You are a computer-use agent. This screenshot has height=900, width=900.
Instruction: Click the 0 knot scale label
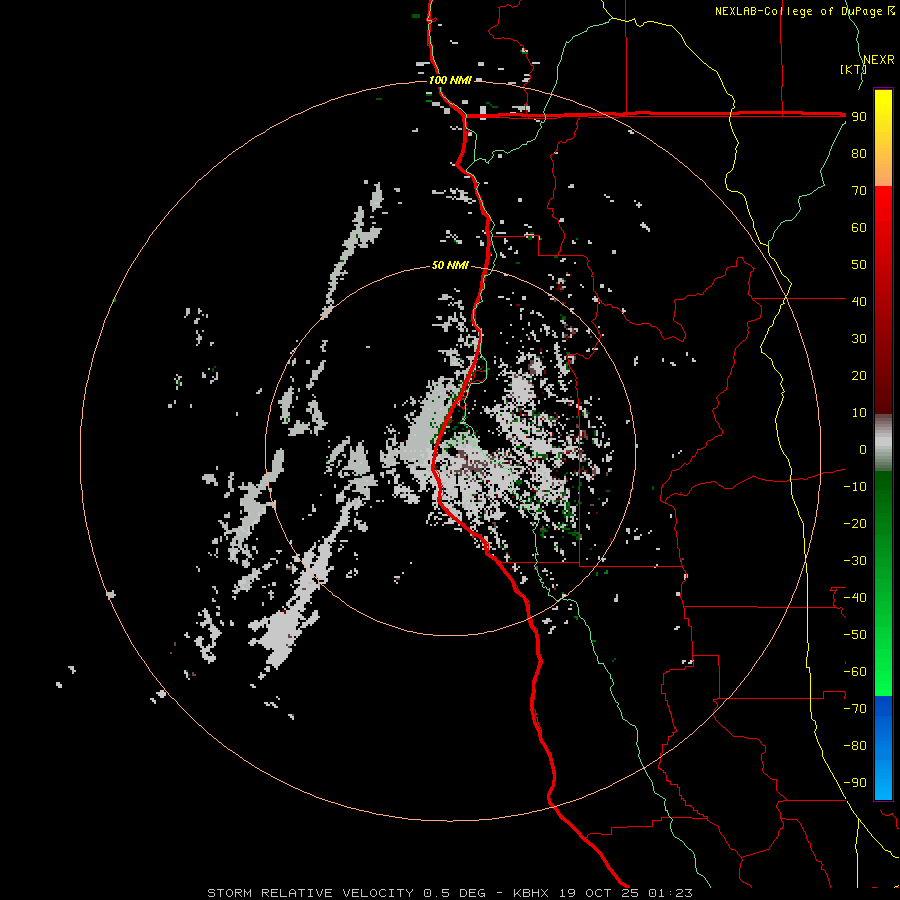tap(863, 450)
